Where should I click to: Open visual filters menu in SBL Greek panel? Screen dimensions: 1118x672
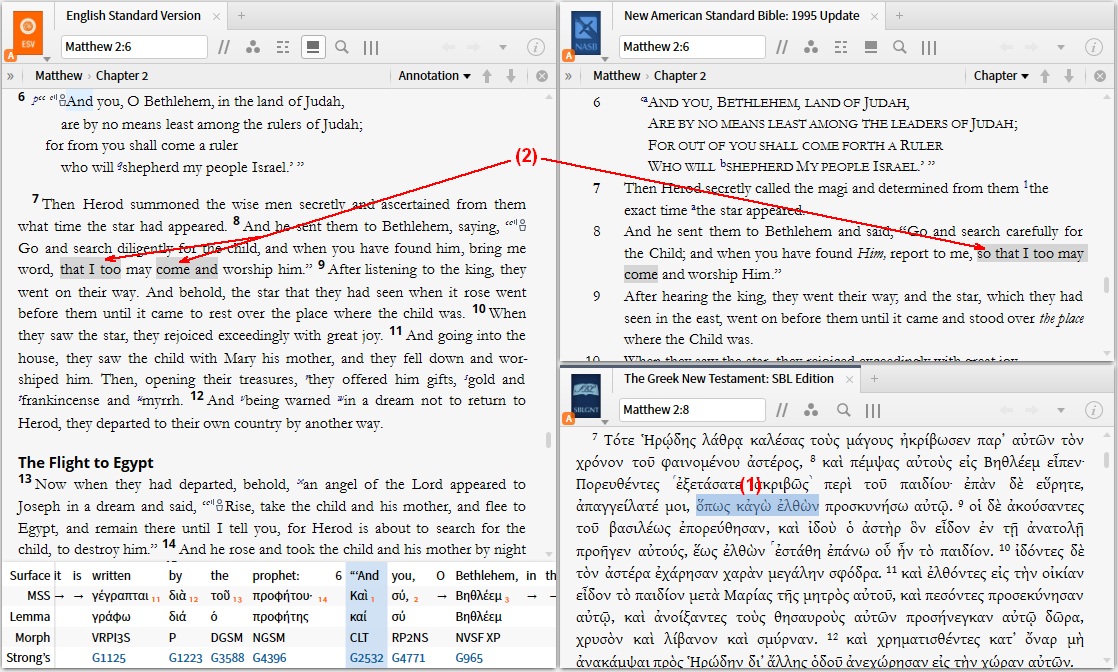point(811,410)
